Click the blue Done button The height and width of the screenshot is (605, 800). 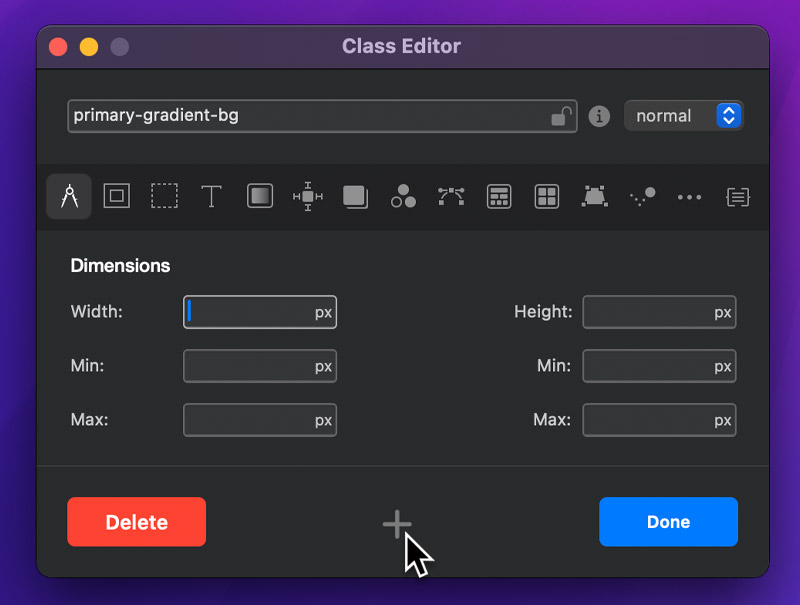(x=668, y=522)
